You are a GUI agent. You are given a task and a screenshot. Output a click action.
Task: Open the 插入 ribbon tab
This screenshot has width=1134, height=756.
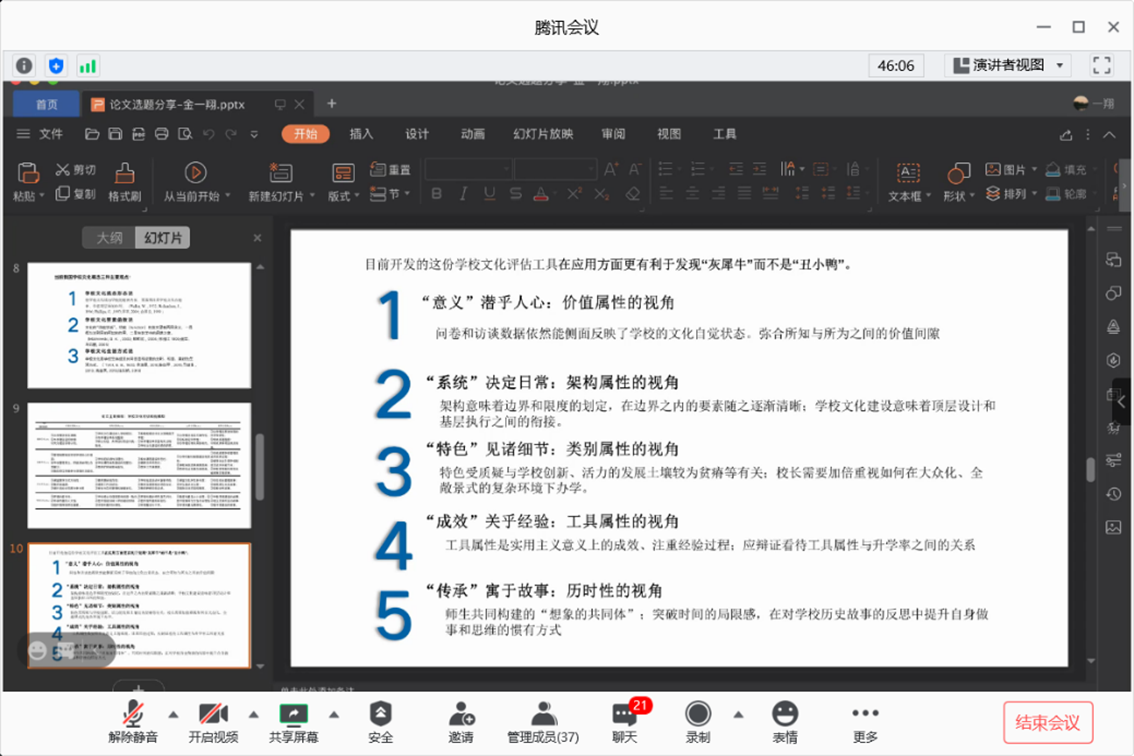coord(361,134)
